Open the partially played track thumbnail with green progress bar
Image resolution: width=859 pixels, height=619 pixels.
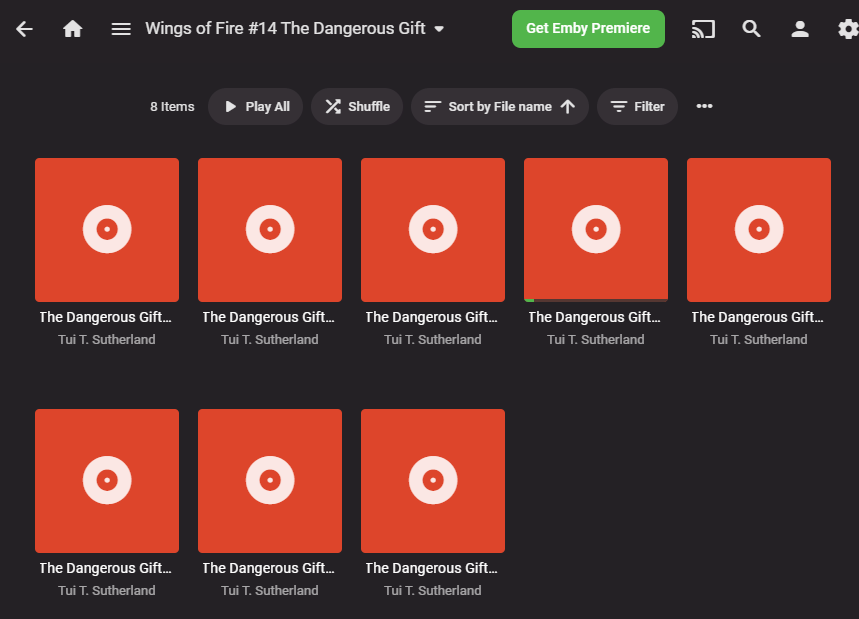coord(596,230)
